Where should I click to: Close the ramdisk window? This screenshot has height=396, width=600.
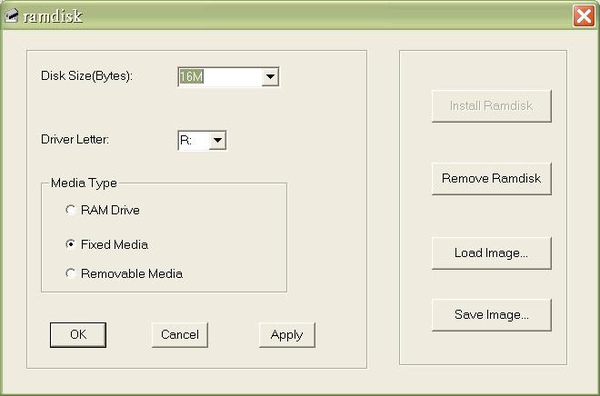(584, 16)
